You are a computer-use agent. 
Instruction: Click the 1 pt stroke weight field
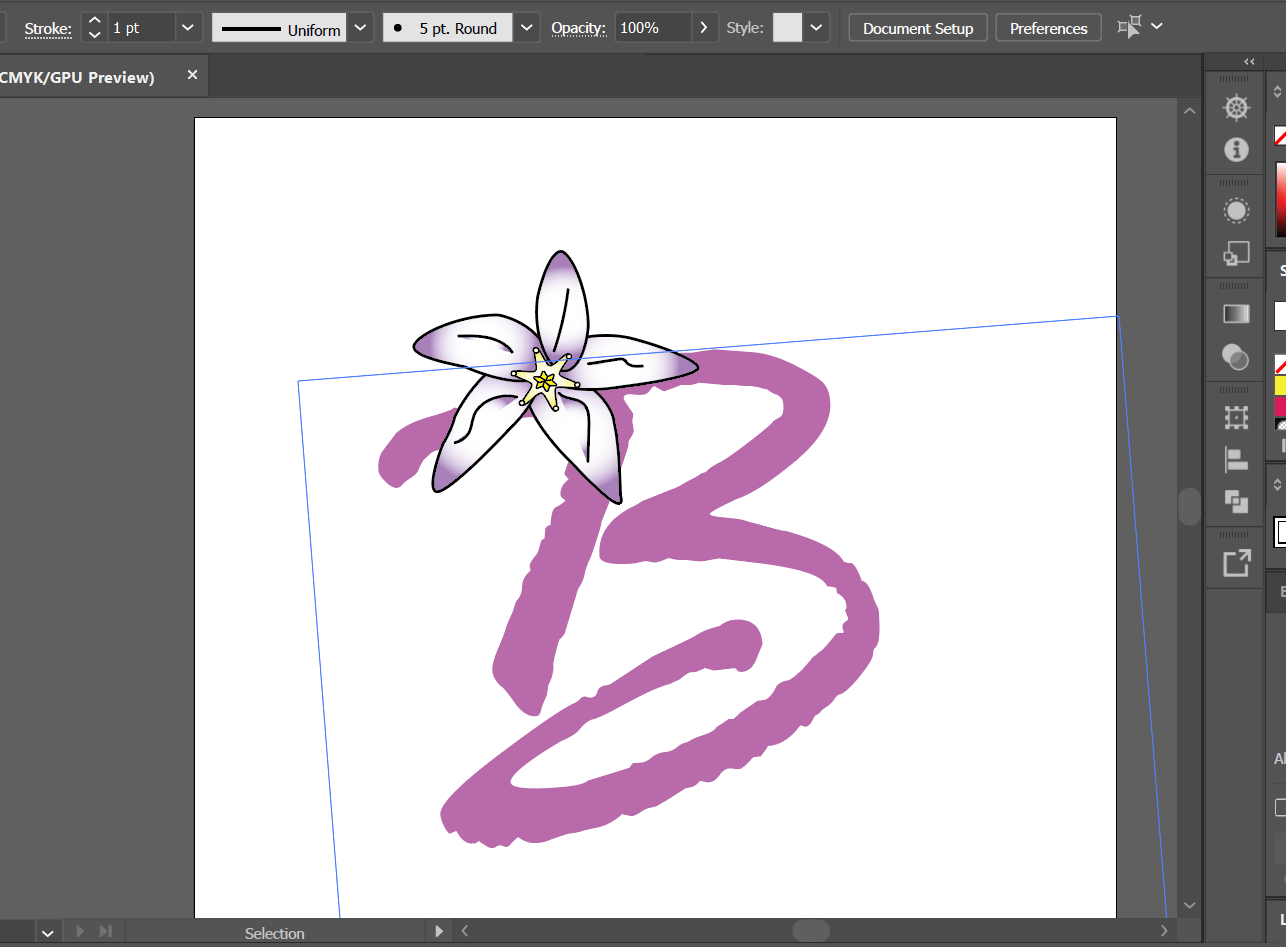pyautogui.click(x=140, y=28)
